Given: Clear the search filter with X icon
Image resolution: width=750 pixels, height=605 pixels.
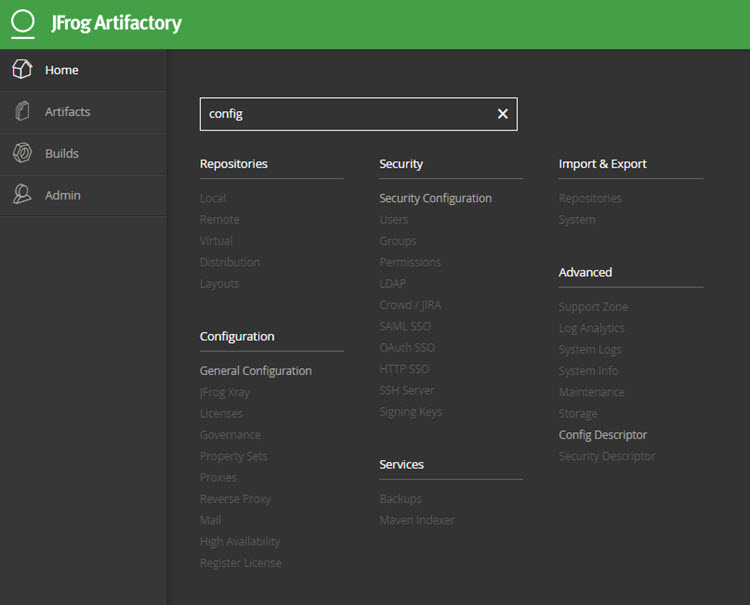Looking at the screenshot, I should (503, 114).
